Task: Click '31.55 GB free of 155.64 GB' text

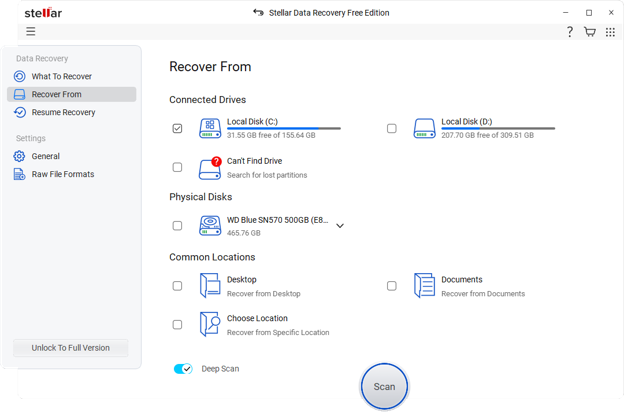Action: coord(271,135)
